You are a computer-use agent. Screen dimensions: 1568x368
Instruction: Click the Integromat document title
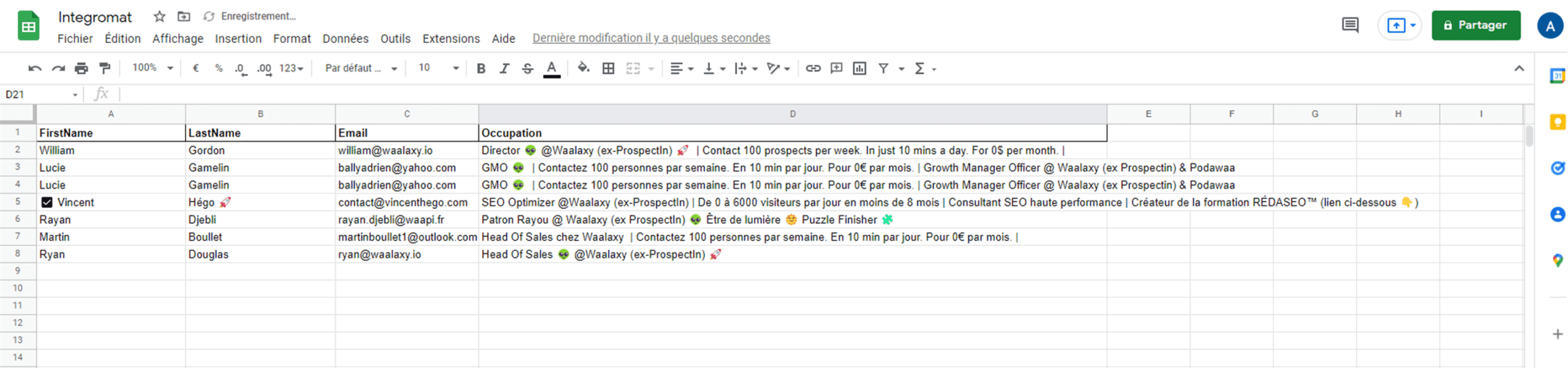(x=95, y=17)
